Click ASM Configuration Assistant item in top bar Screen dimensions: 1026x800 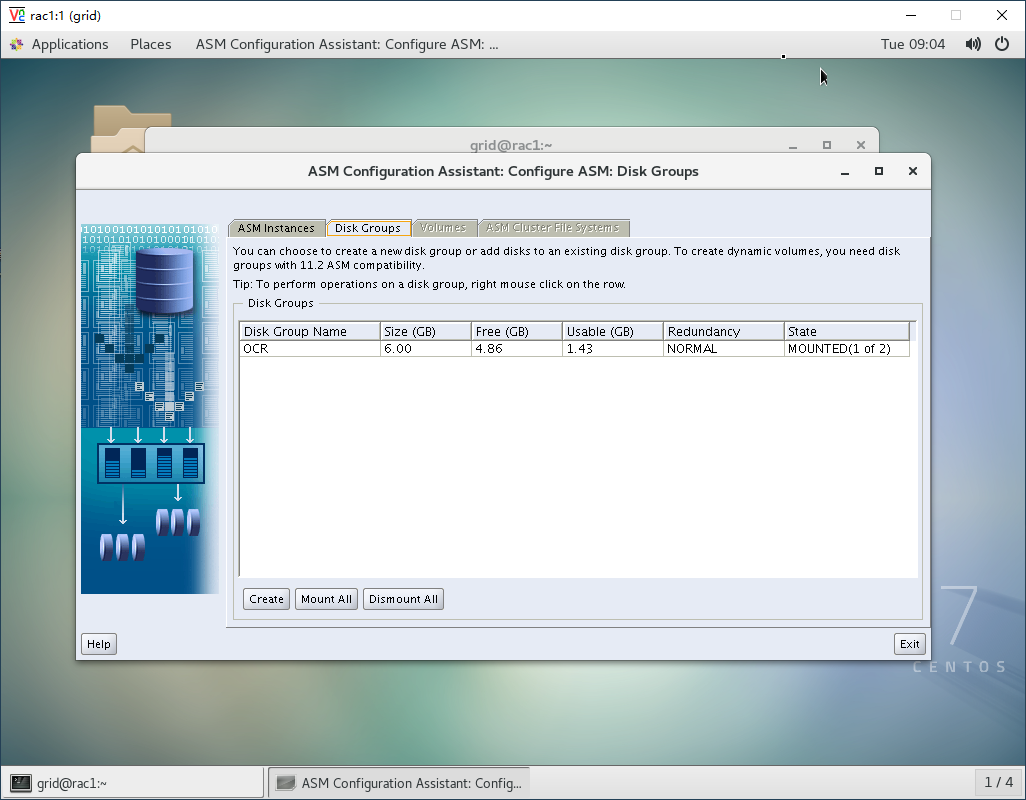coord(347,44)
